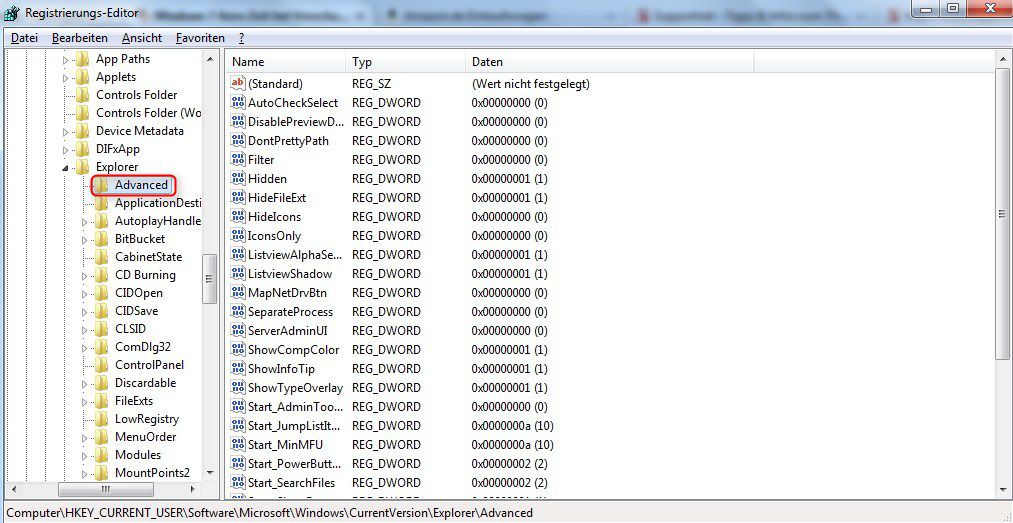Collapse the Explorer tree node
The image size is (1013, 523).
pyautogui.click(x=67, y=167)
